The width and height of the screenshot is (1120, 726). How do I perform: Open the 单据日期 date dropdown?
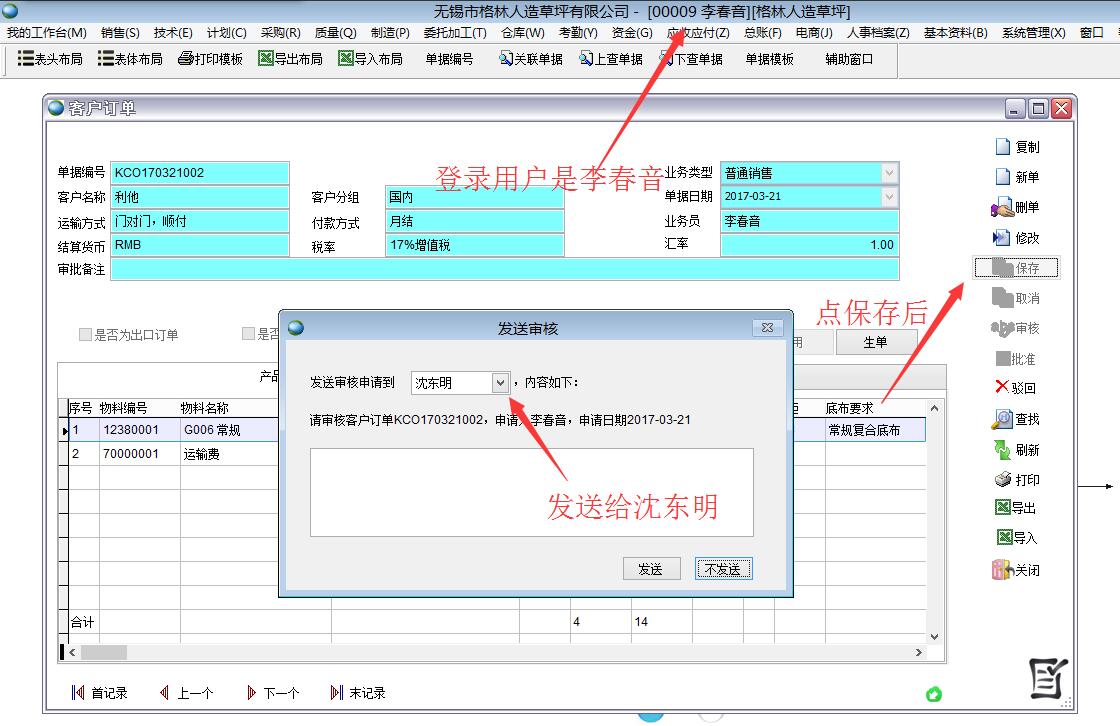[x=889, y=197]
